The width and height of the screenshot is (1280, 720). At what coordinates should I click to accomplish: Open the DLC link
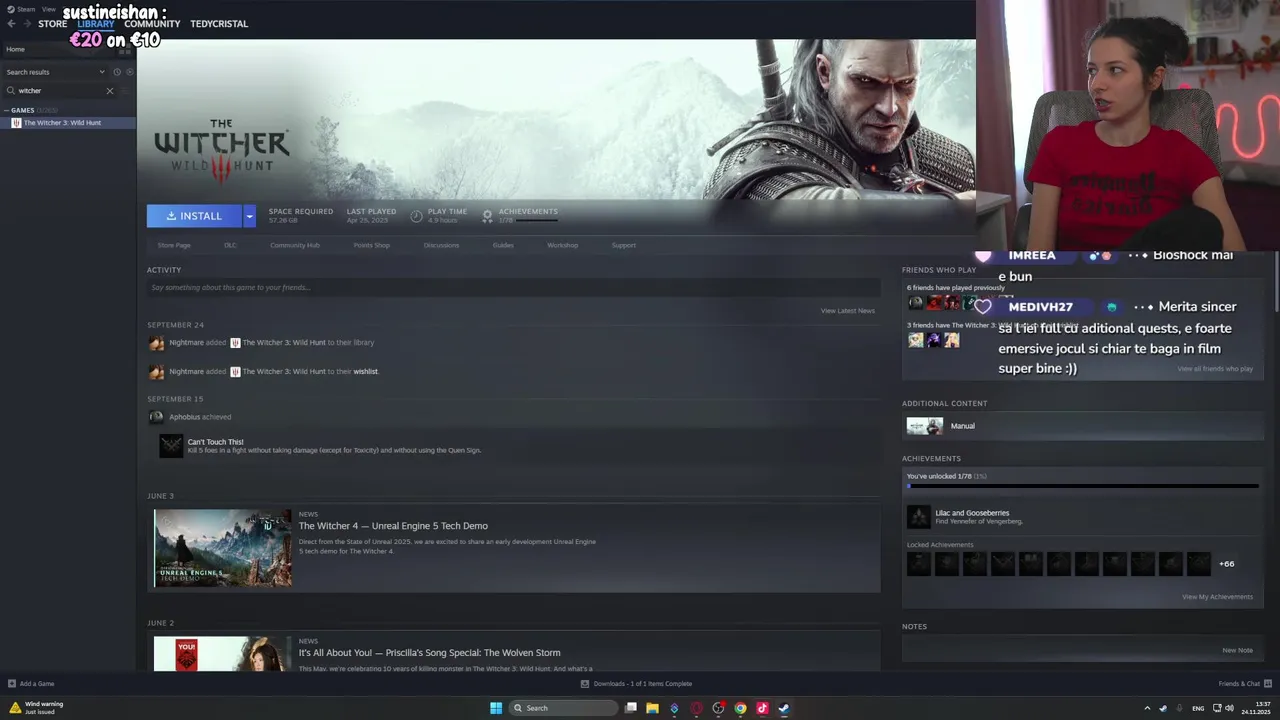[x=230, y=245]
